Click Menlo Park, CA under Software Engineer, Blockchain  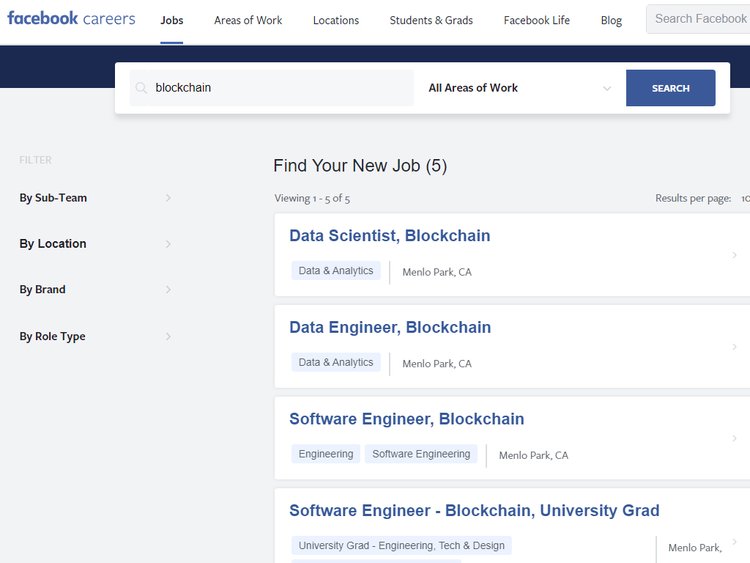(x=533, y=455)
